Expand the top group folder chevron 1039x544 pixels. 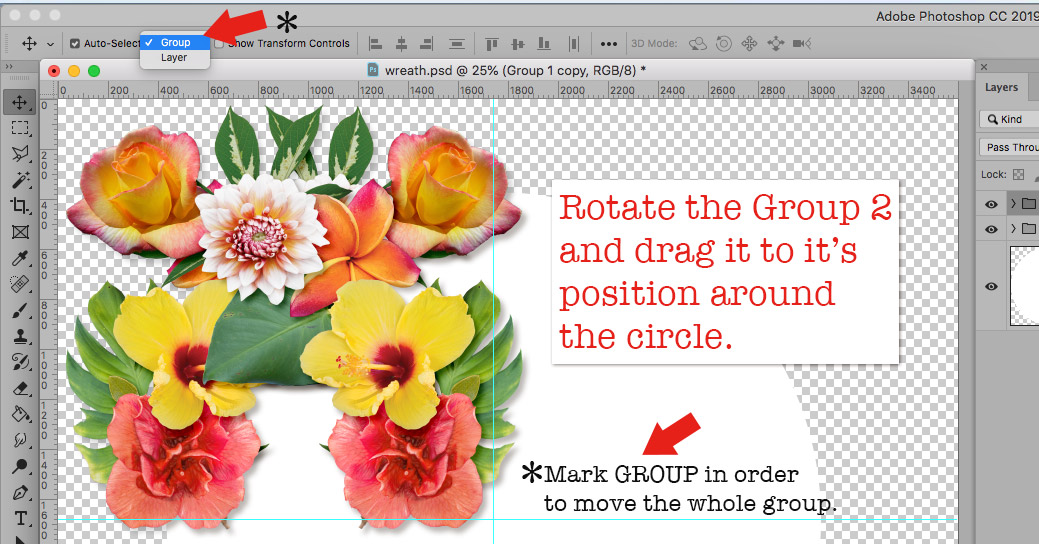point(1013,203)
